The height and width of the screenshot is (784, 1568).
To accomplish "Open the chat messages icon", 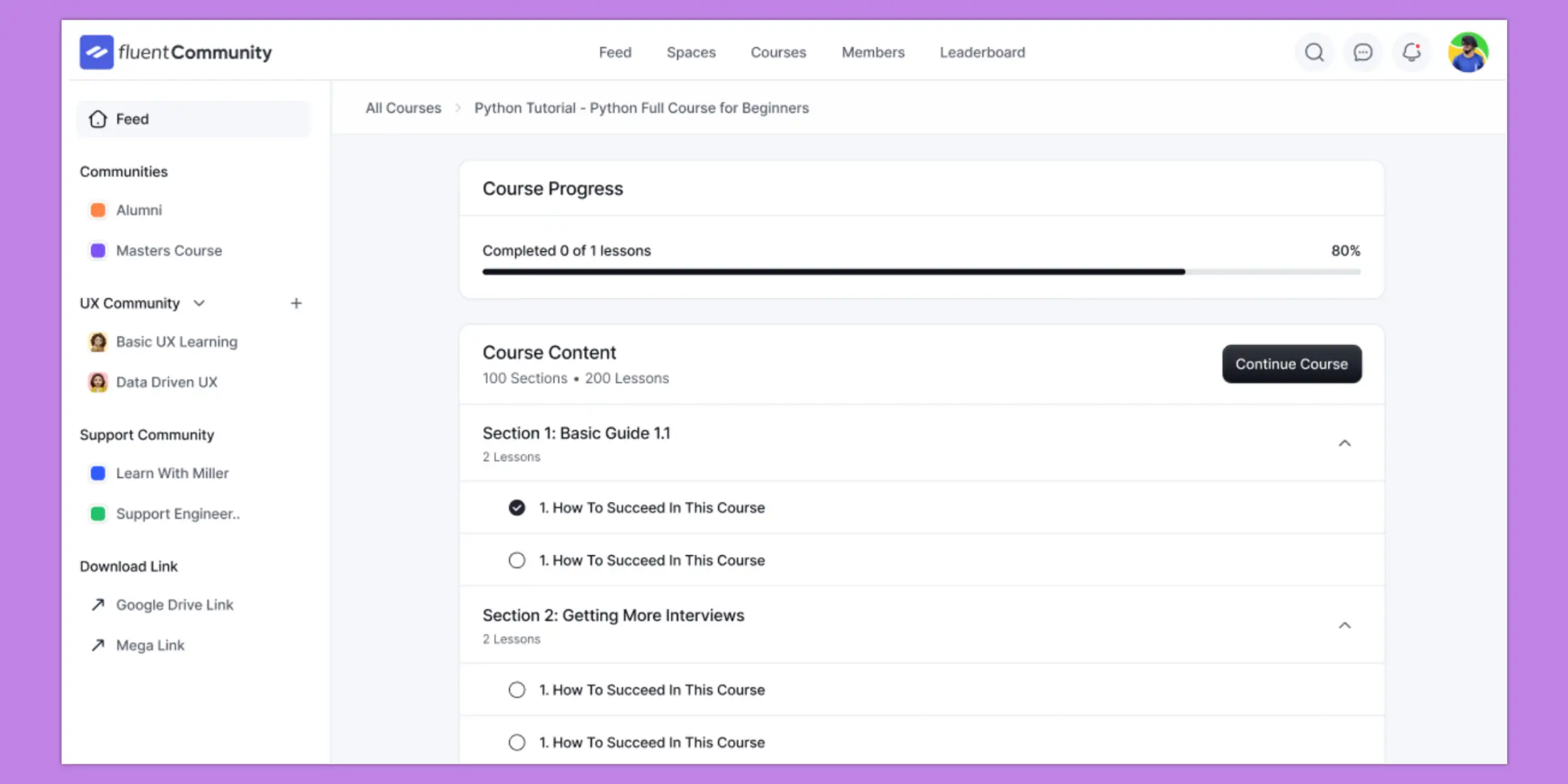I will tap(1363, 52).
